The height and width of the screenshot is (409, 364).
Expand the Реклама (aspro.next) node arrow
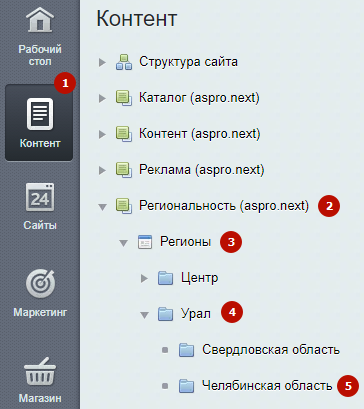[102, 170]
